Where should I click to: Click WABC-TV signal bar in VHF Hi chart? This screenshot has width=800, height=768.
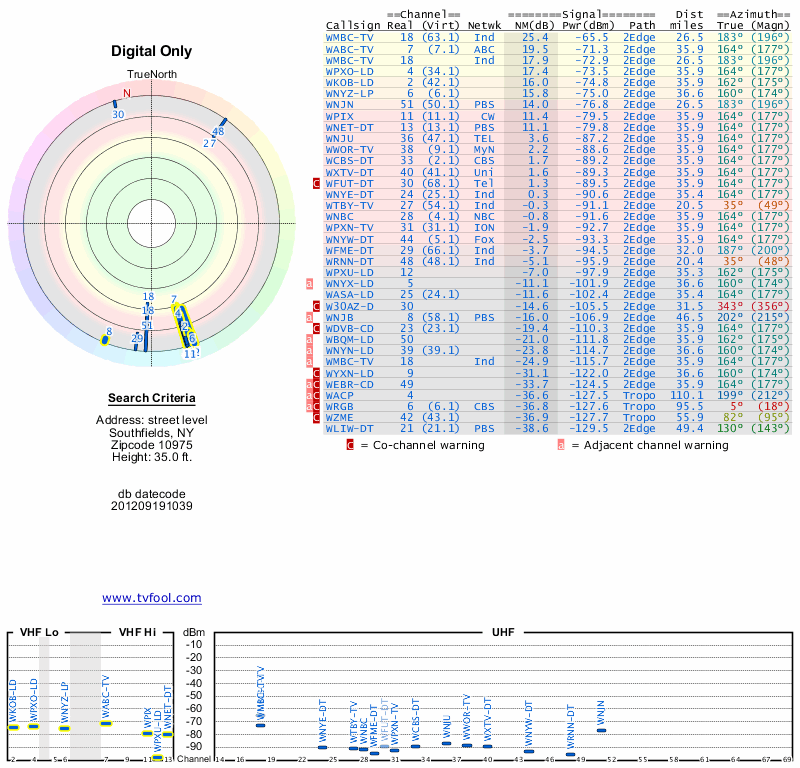tap(105, 723)
